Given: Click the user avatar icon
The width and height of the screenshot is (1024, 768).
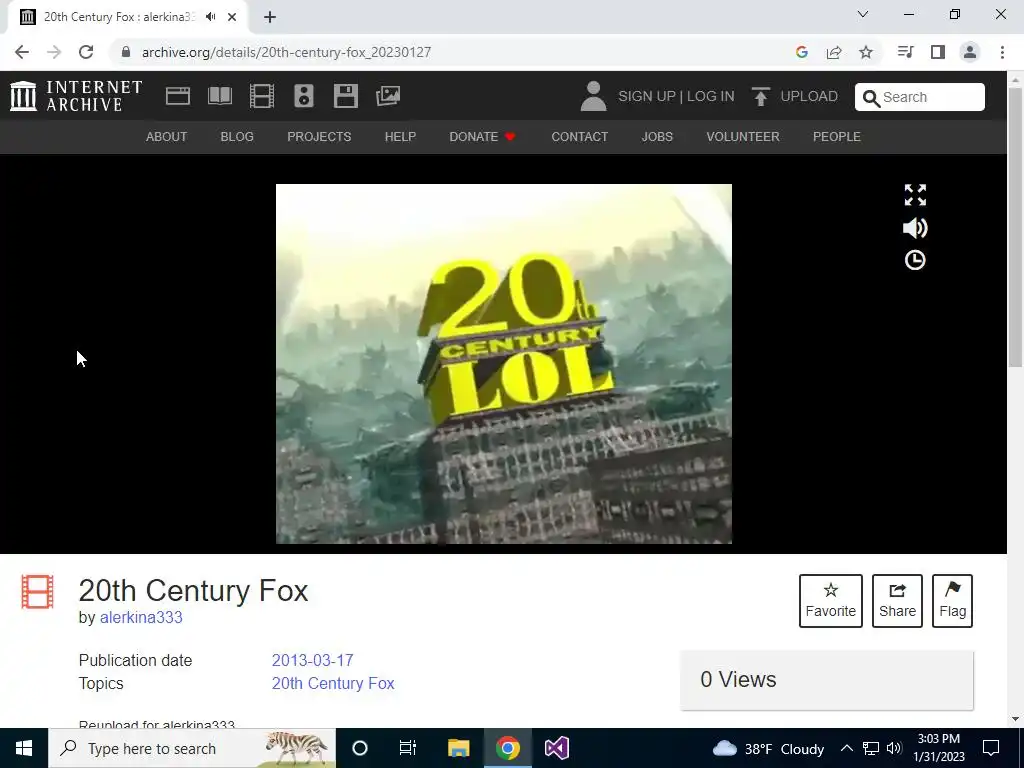Looking at the screenshot, I should pyautogui.click(x=593, y=96).
